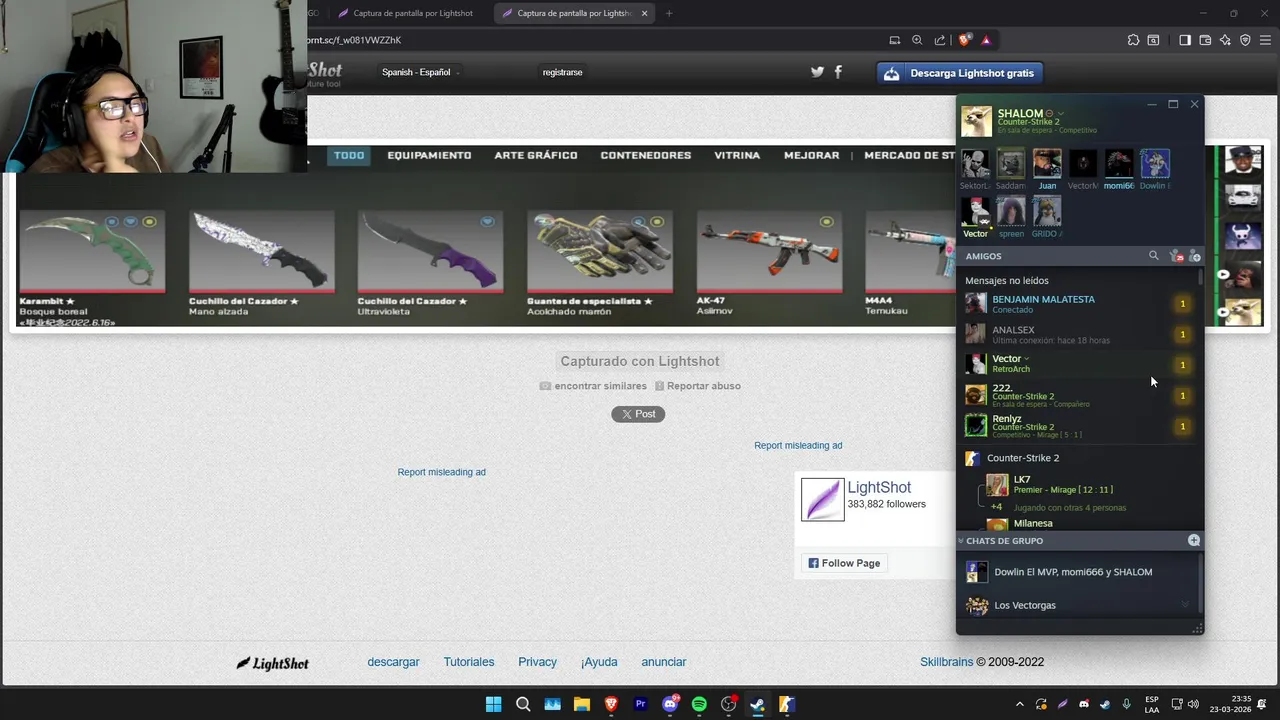Click the share page icon in address bar

[940, 40]
